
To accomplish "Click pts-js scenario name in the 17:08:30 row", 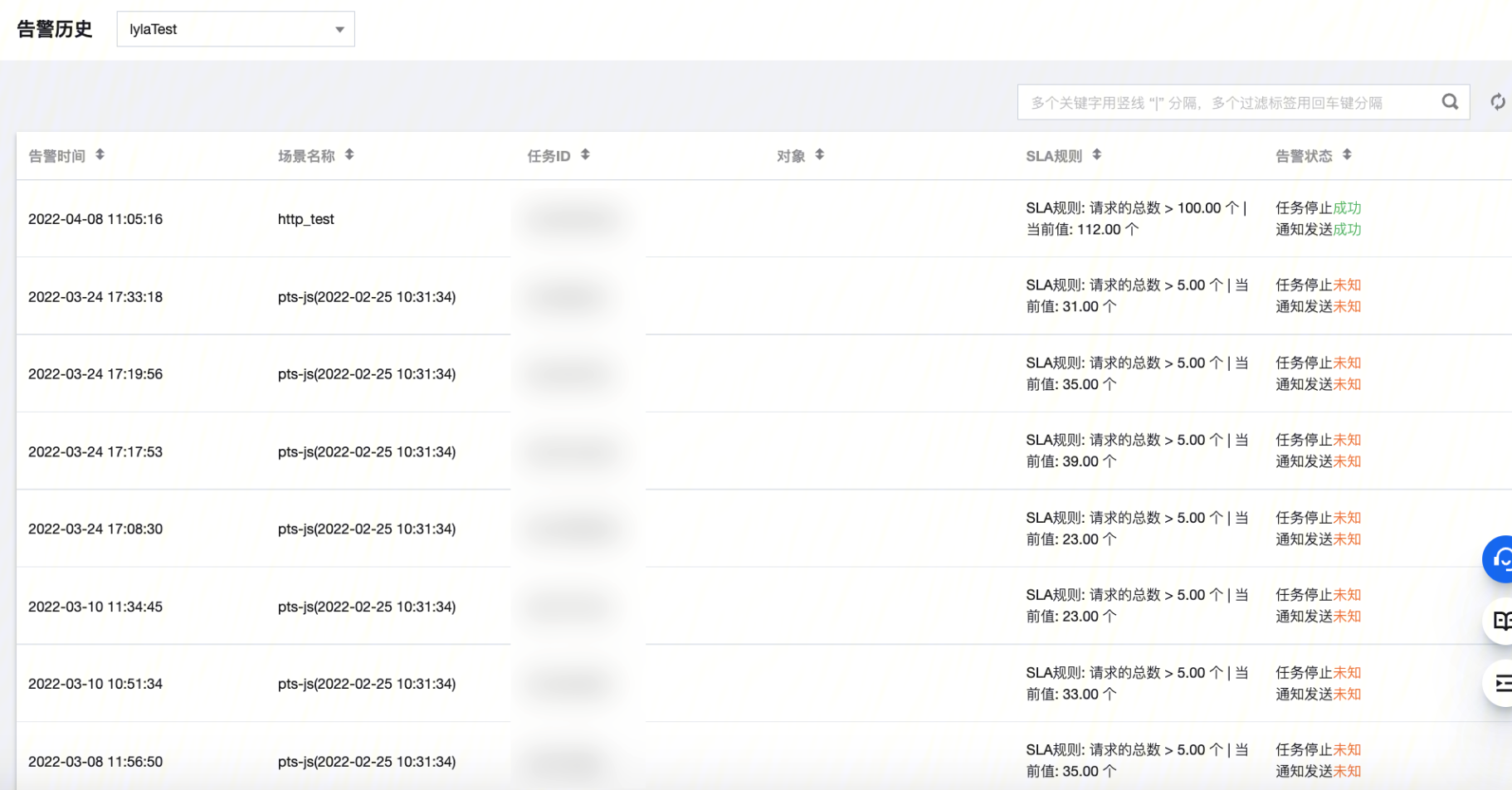I will 367,529.
